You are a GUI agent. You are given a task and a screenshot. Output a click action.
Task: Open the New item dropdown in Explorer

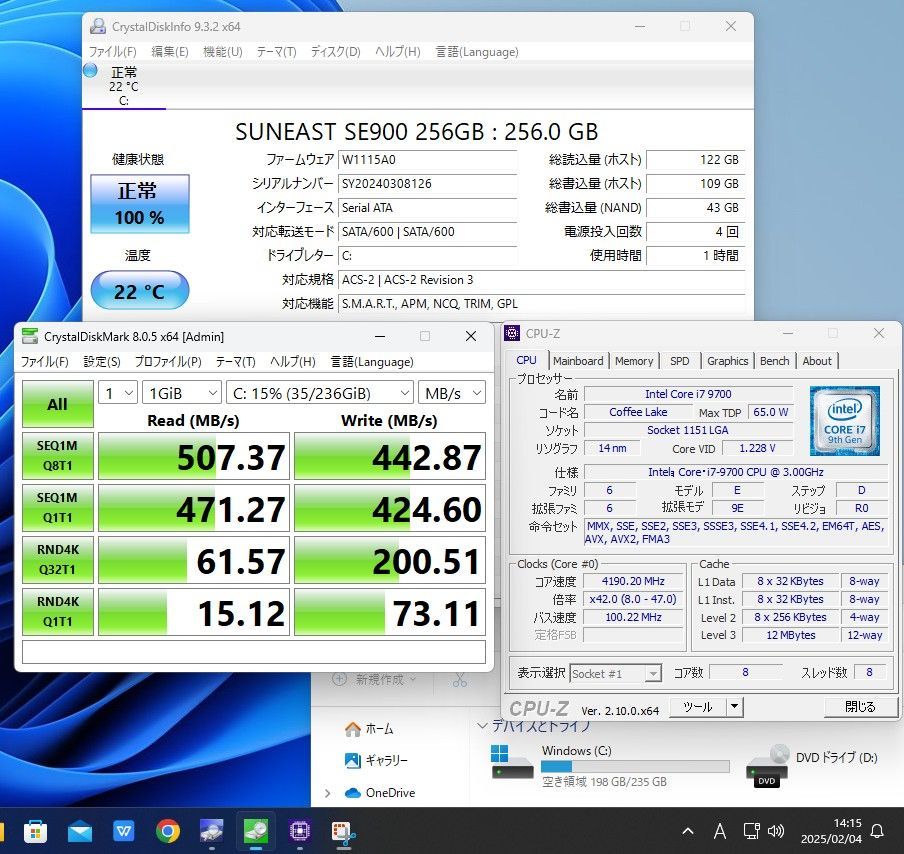coord(375,679)
